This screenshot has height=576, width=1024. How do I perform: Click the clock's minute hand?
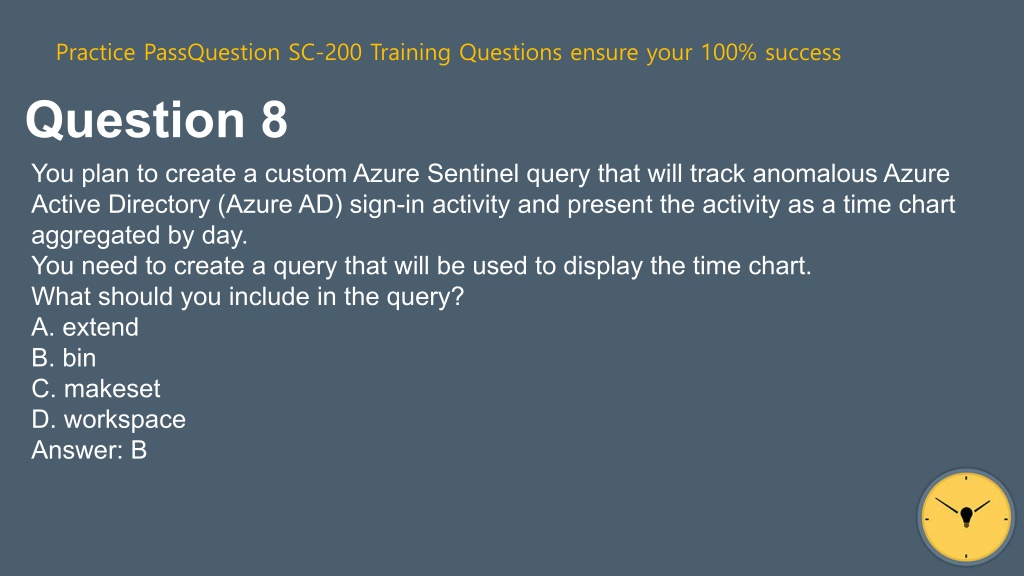click(x=947, y=506)
